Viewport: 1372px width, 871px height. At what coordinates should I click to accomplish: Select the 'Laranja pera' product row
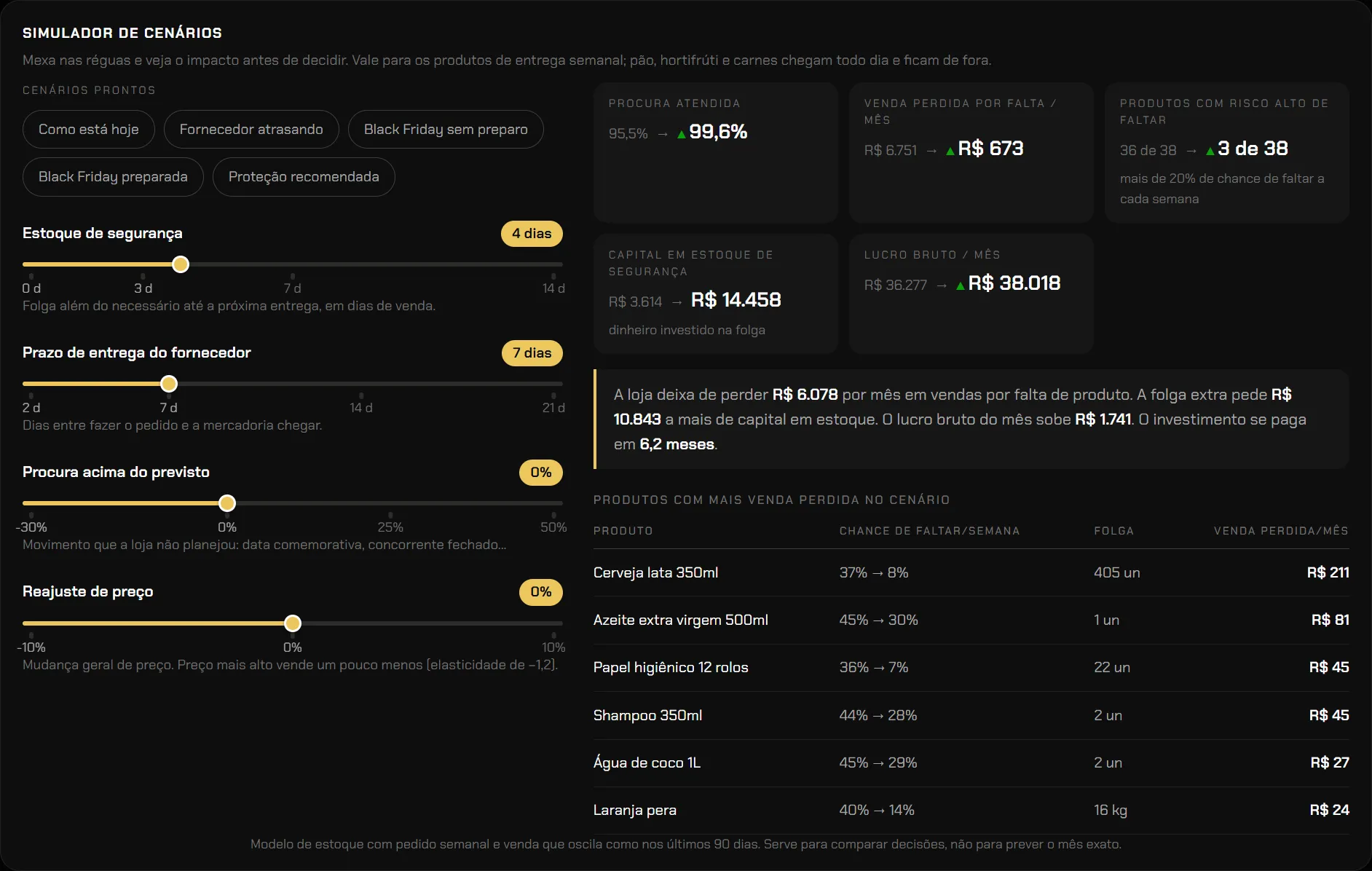coord(971,811)
